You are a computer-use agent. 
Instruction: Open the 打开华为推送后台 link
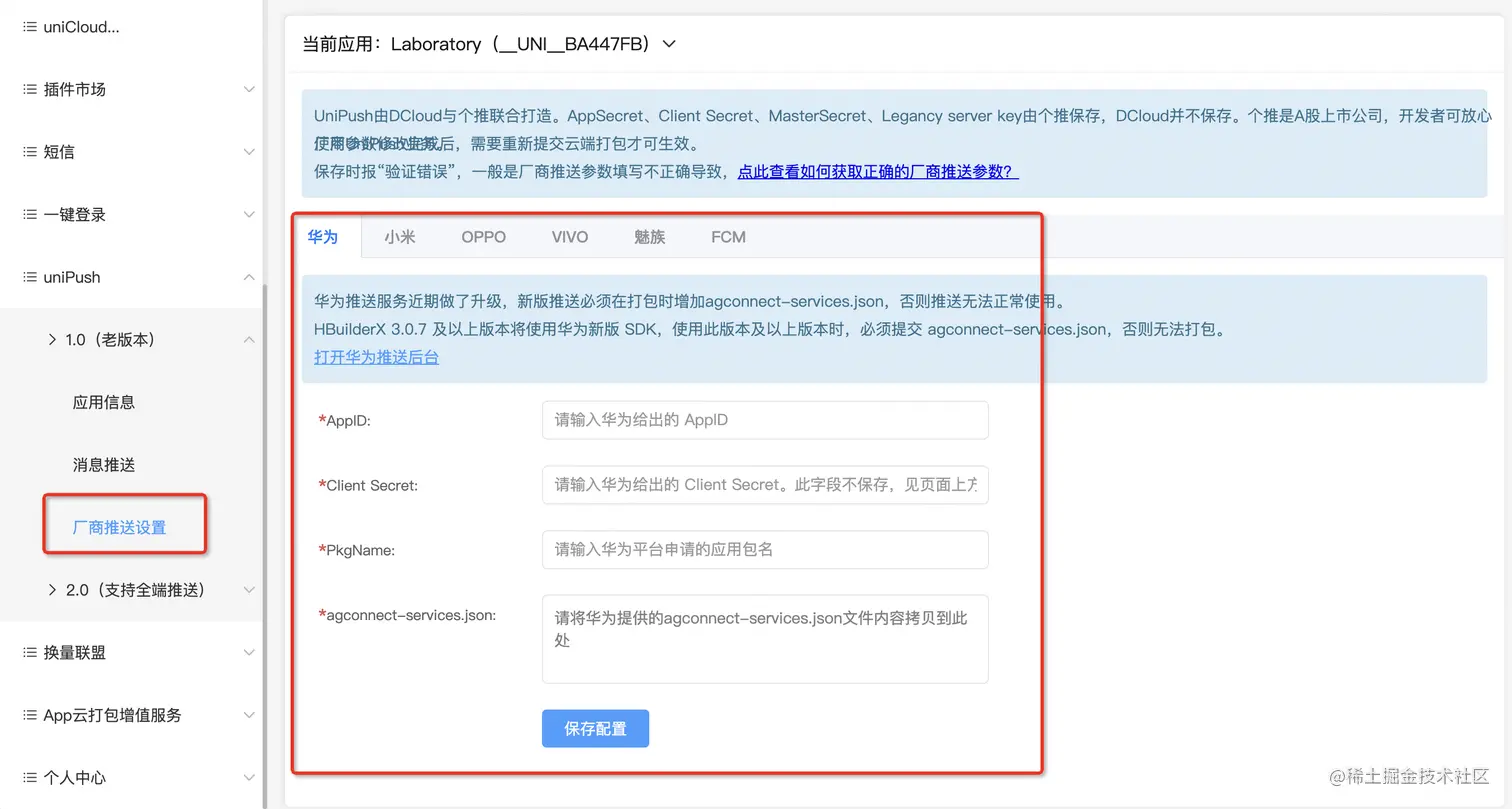[376, 357]
